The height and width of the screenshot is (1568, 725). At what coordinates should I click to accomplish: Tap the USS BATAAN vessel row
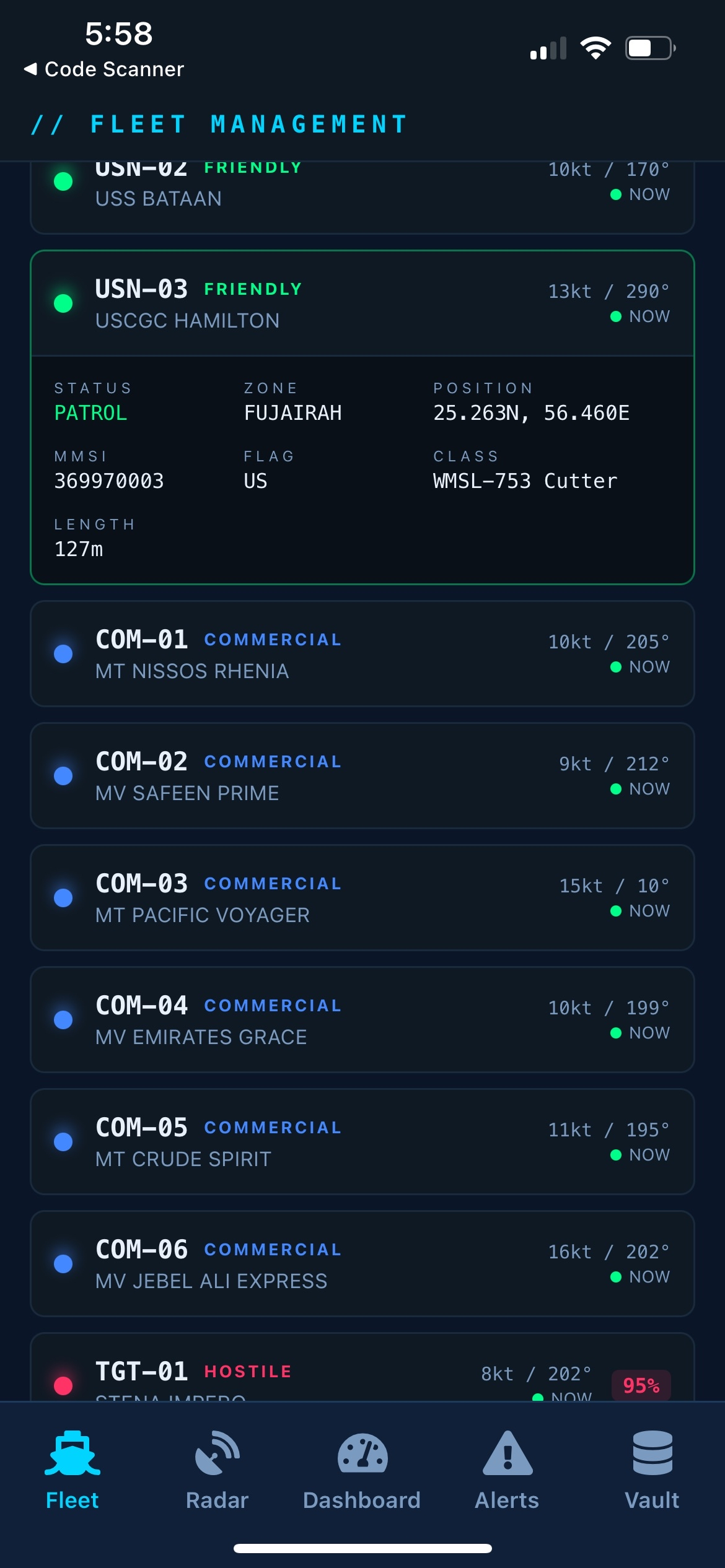click(x=362, y=193)
